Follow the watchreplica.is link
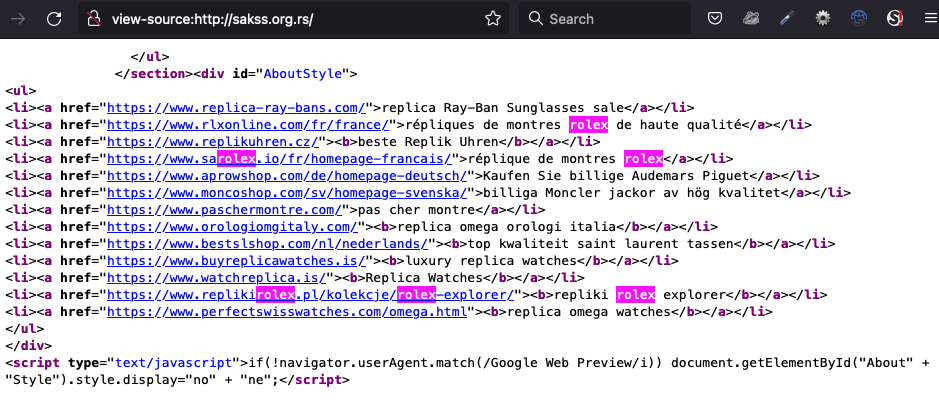The height and width of the screenshot is (402, 939). [217, 278]
